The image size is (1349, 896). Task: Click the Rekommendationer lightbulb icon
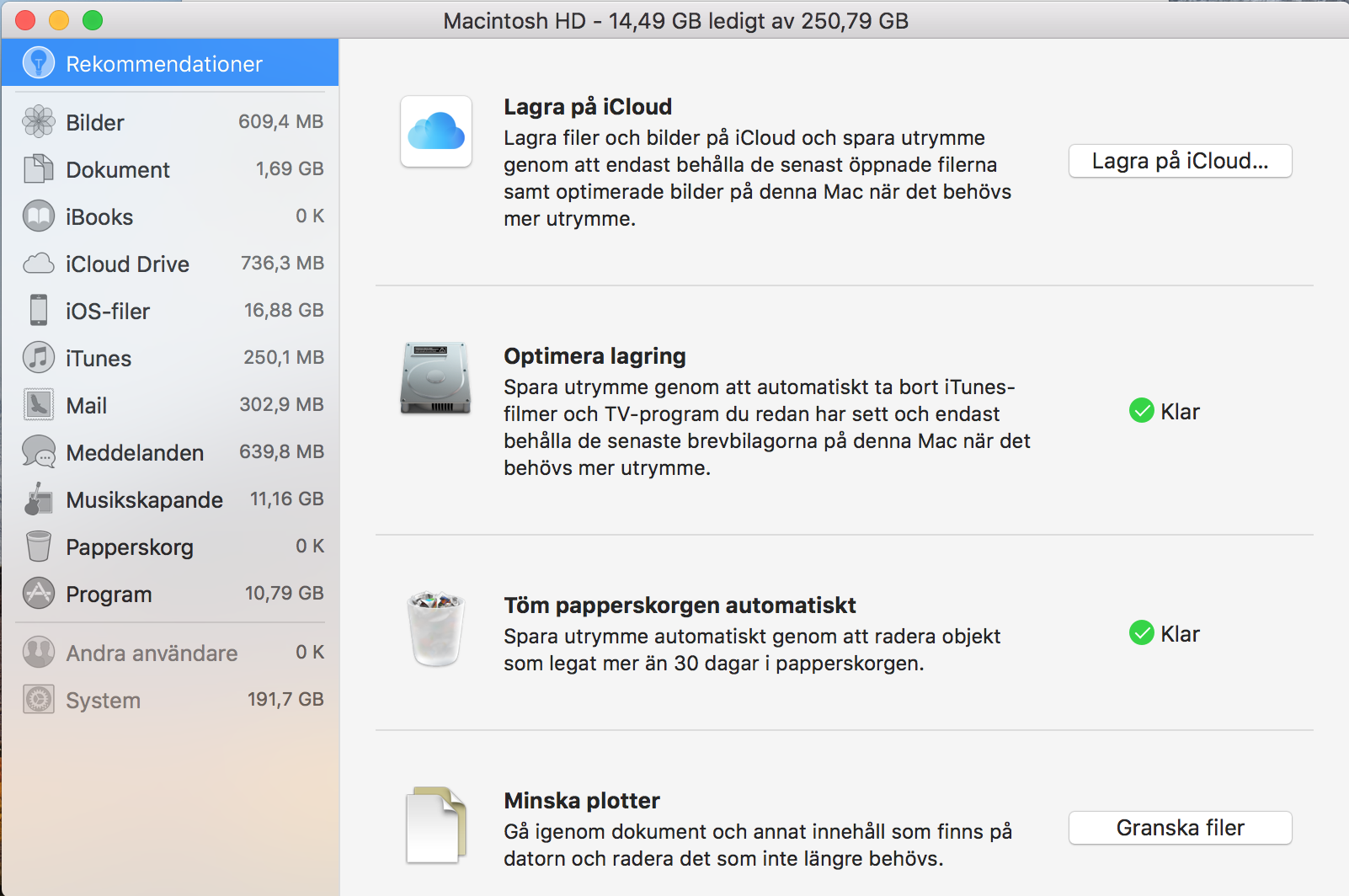[x=39, y=63]
